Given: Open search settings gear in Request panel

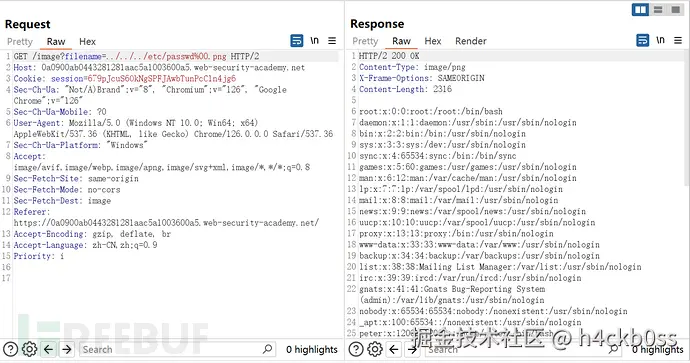Looking at the screenshot, I should 29,349.
